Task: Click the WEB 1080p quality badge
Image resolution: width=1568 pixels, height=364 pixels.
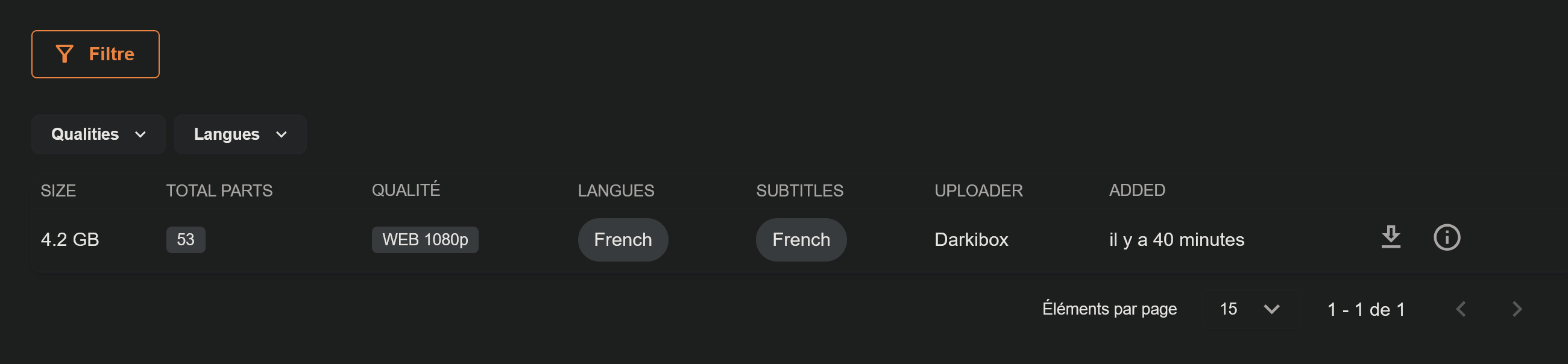Action: coord(425,240)
